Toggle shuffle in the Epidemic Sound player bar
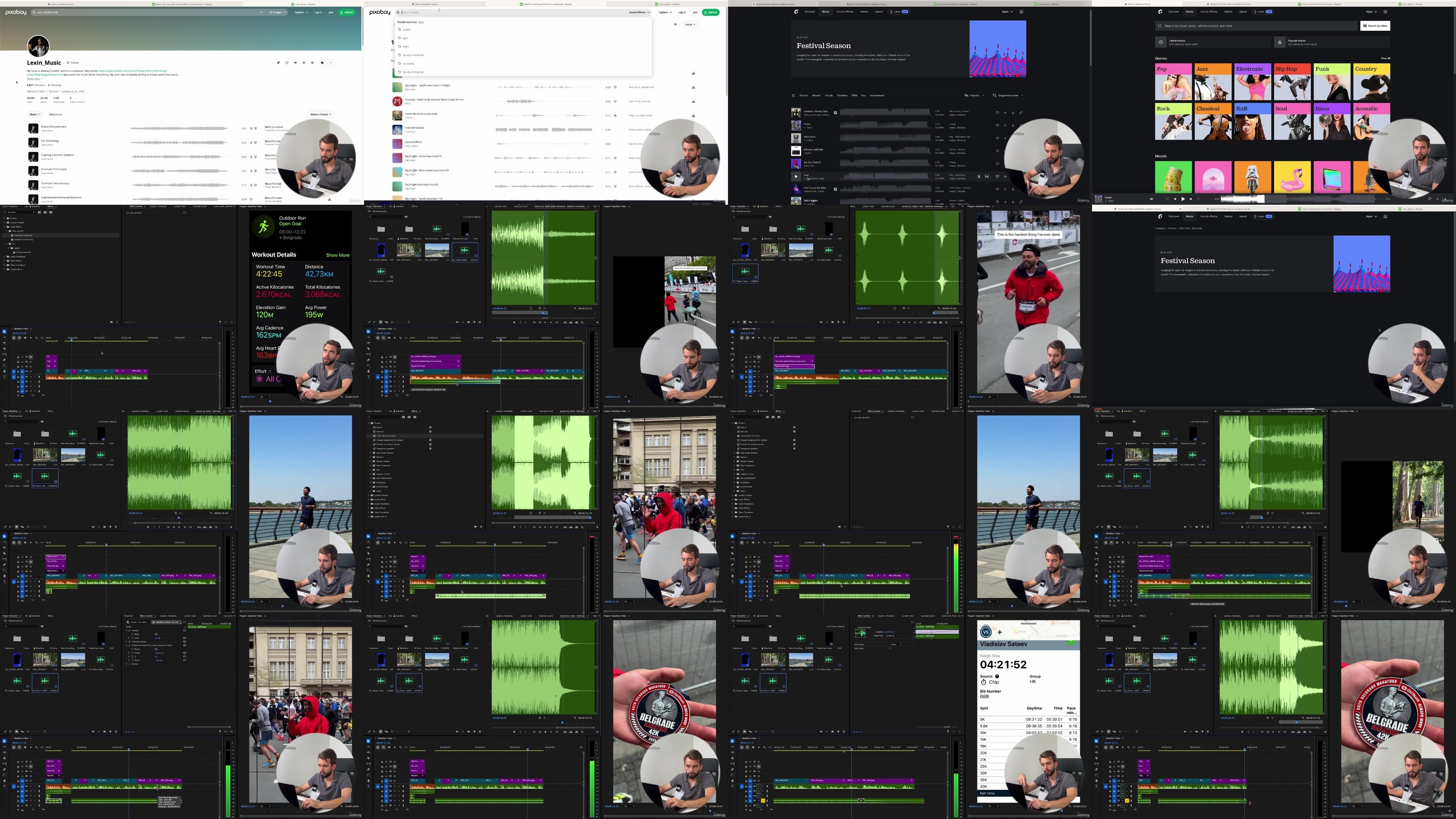 point(1167,199)
